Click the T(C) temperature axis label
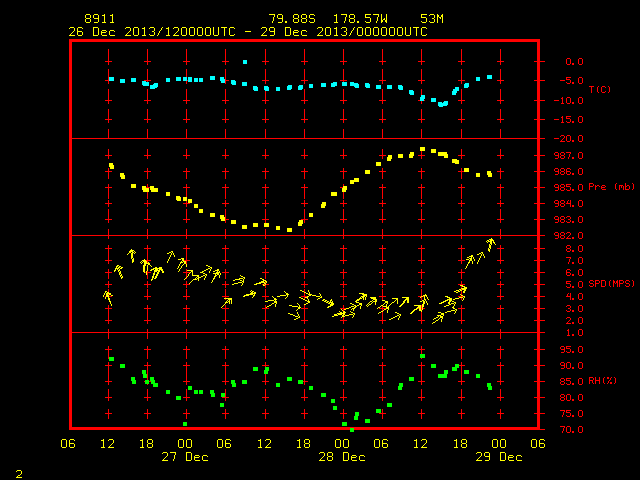 600,89
